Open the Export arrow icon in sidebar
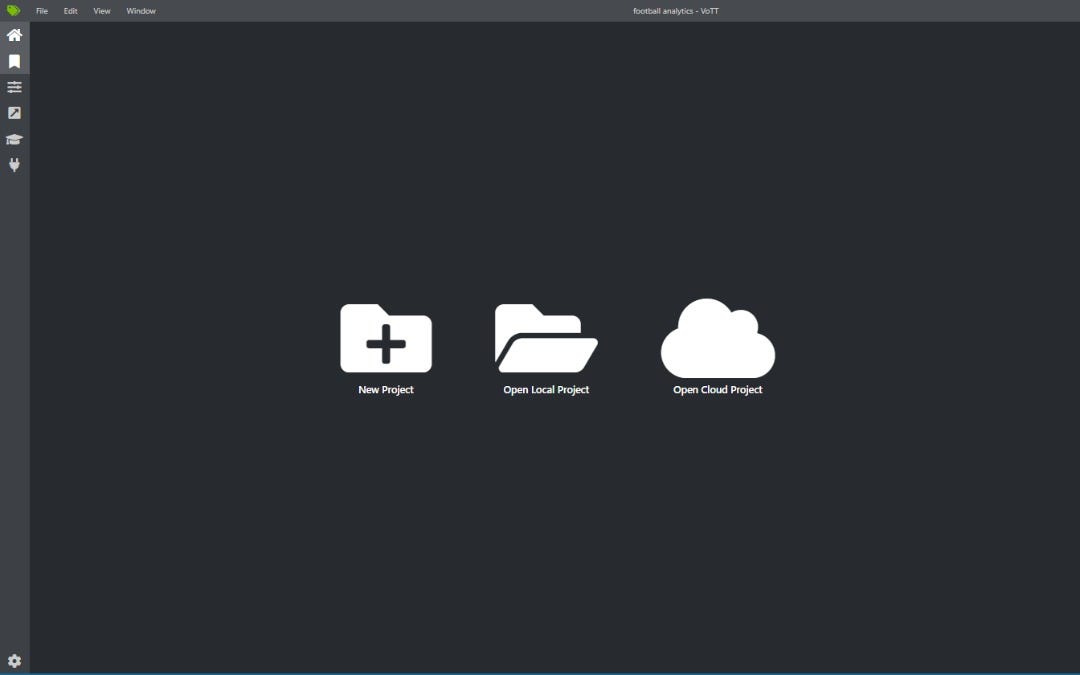This screenshot has height=675, width=1080. pyautogui.click(x=14, y=113)
